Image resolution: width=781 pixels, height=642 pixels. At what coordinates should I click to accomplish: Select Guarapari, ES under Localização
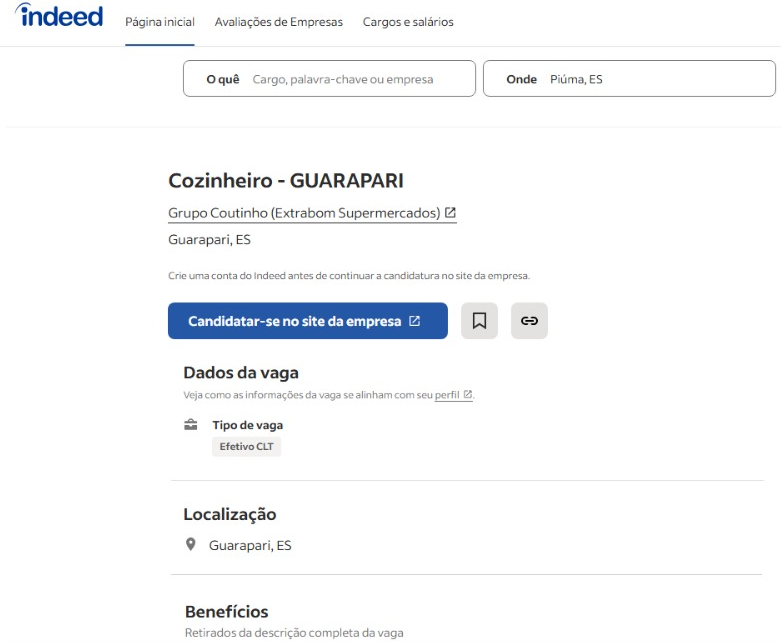(x=250, y=545)
